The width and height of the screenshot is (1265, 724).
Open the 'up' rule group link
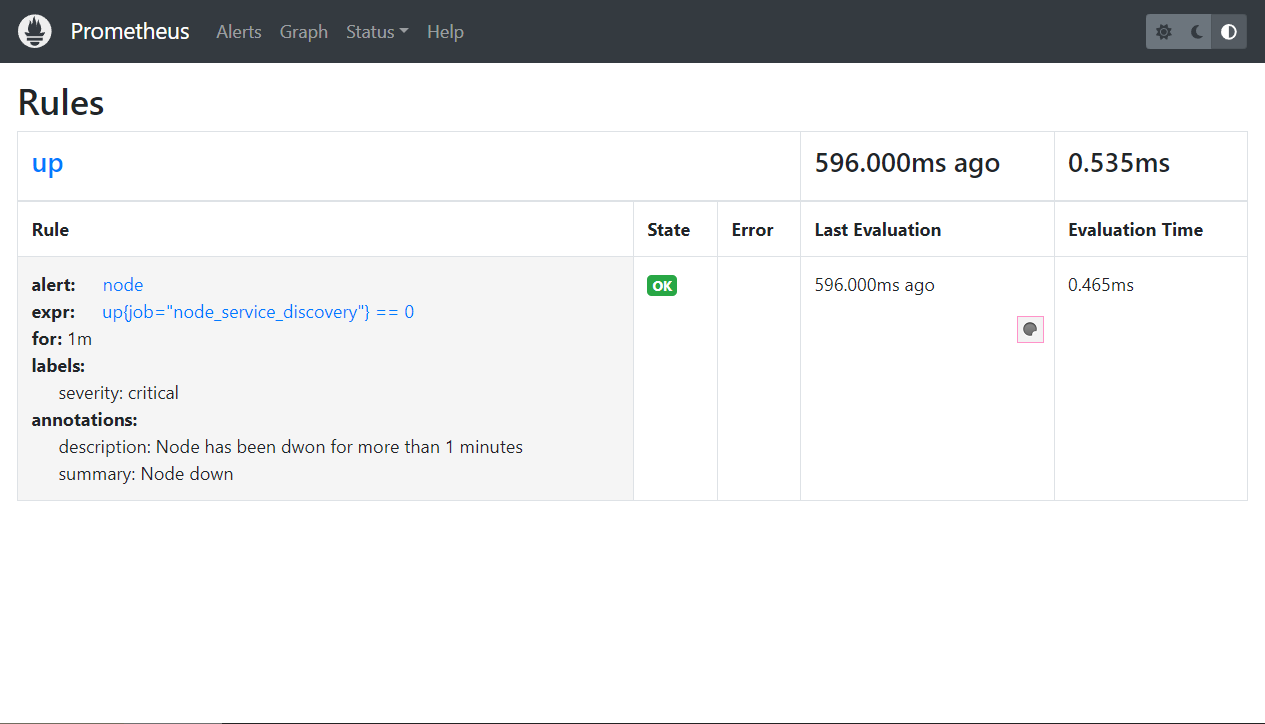coord(47,163)
